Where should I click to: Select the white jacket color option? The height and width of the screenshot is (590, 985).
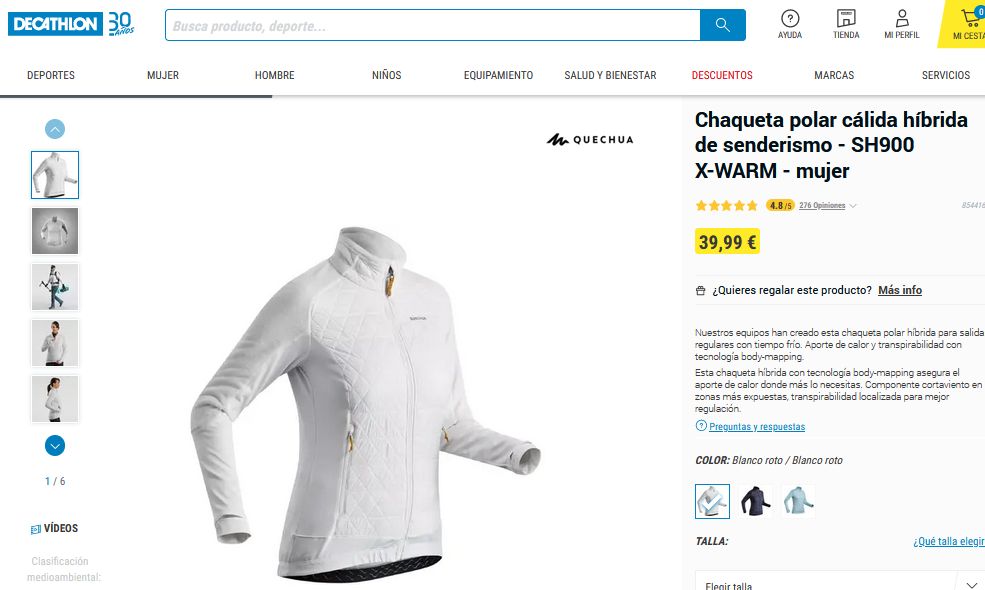pyautogui.click(x=712, y=501)
